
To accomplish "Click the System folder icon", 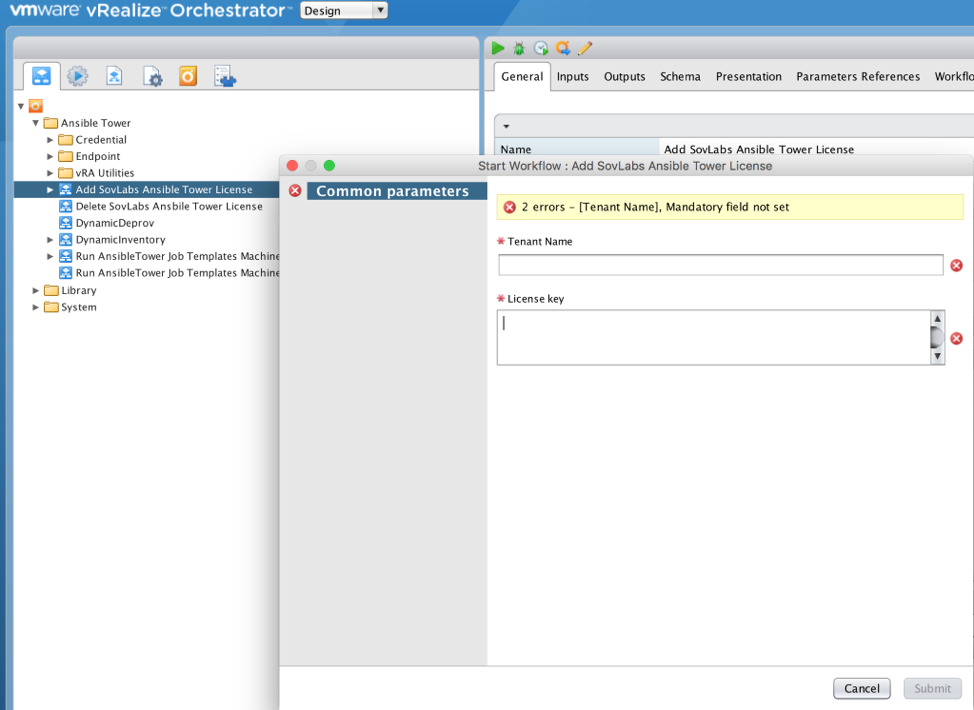I will [x=51, y=307].
